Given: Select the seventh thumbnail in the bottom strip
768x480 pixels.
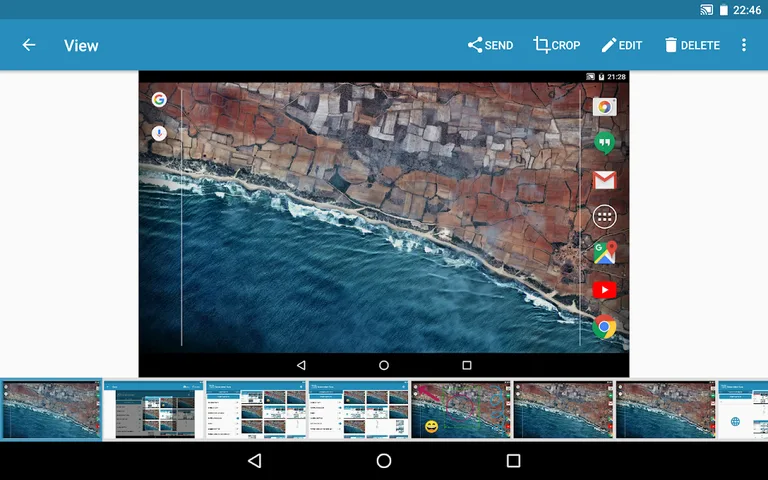Looking at the screenshot, I should coord(665,410).
